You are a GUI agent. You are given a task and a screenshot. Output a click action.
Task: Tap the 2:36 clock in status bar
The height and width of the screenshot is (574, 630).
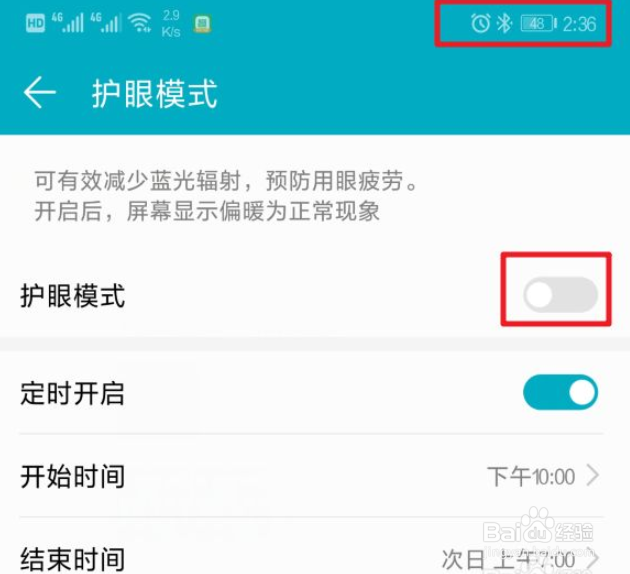(579, 24)
